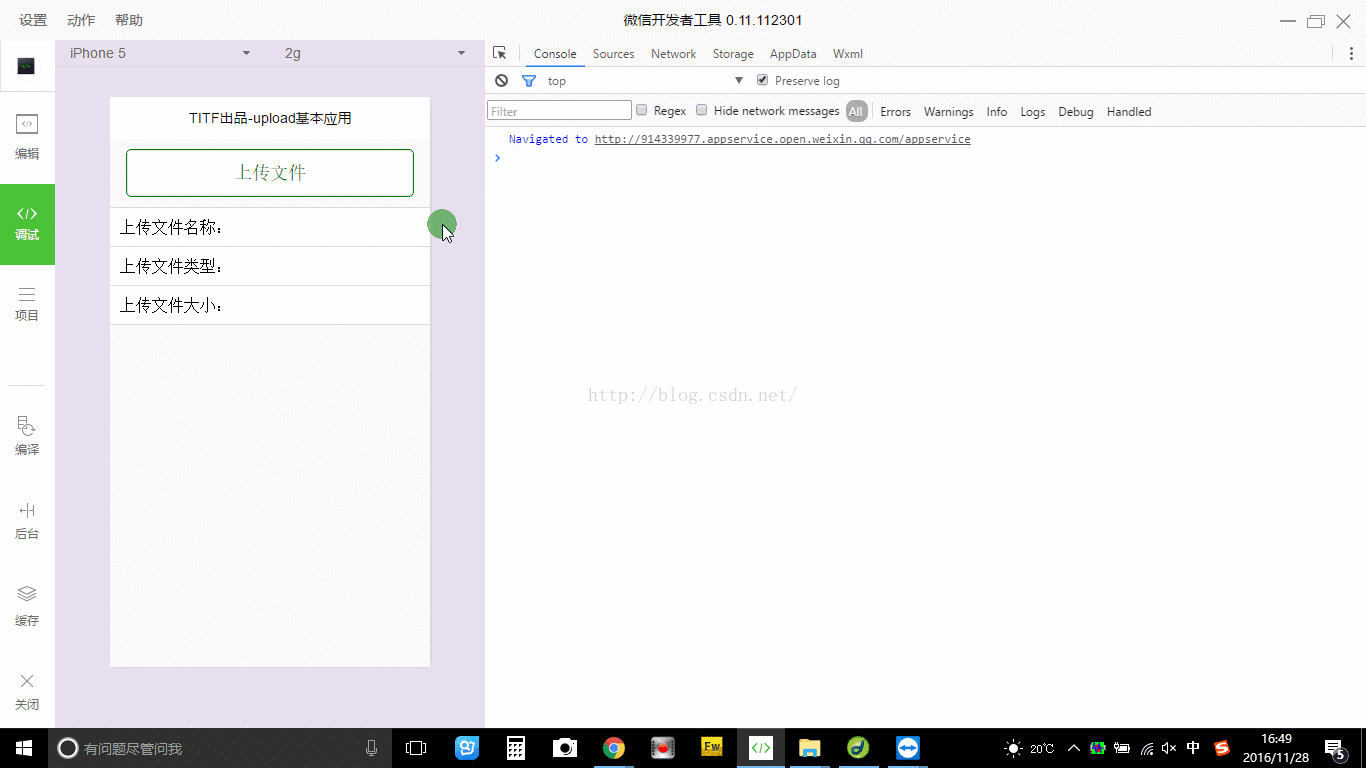Click the 后台 (Background) sidebar icon
Screen dimensions: 1366x768
(27, 521)
